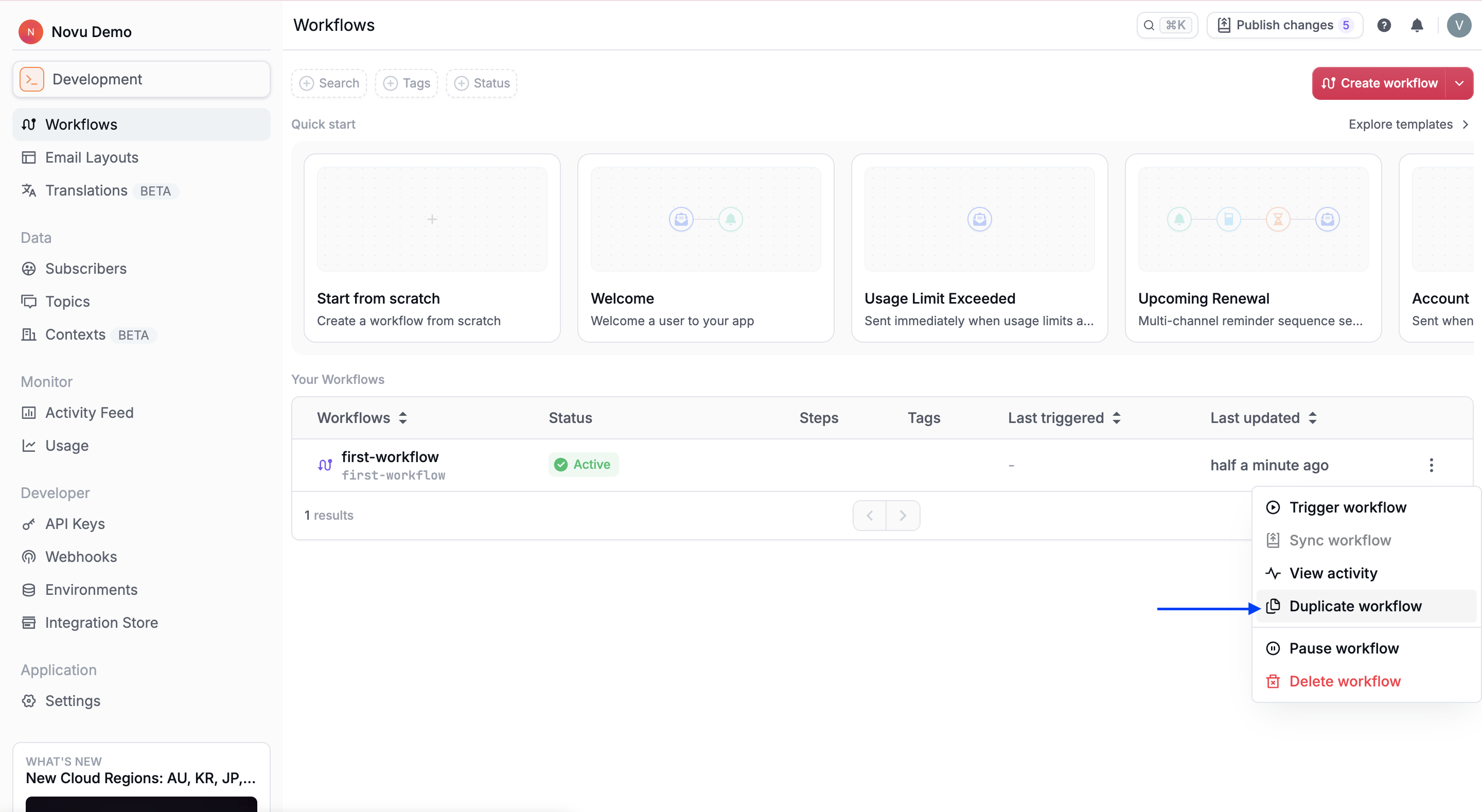1482x812 pixels.
Task: Open the notifications bell
Action: point(1417,25)
